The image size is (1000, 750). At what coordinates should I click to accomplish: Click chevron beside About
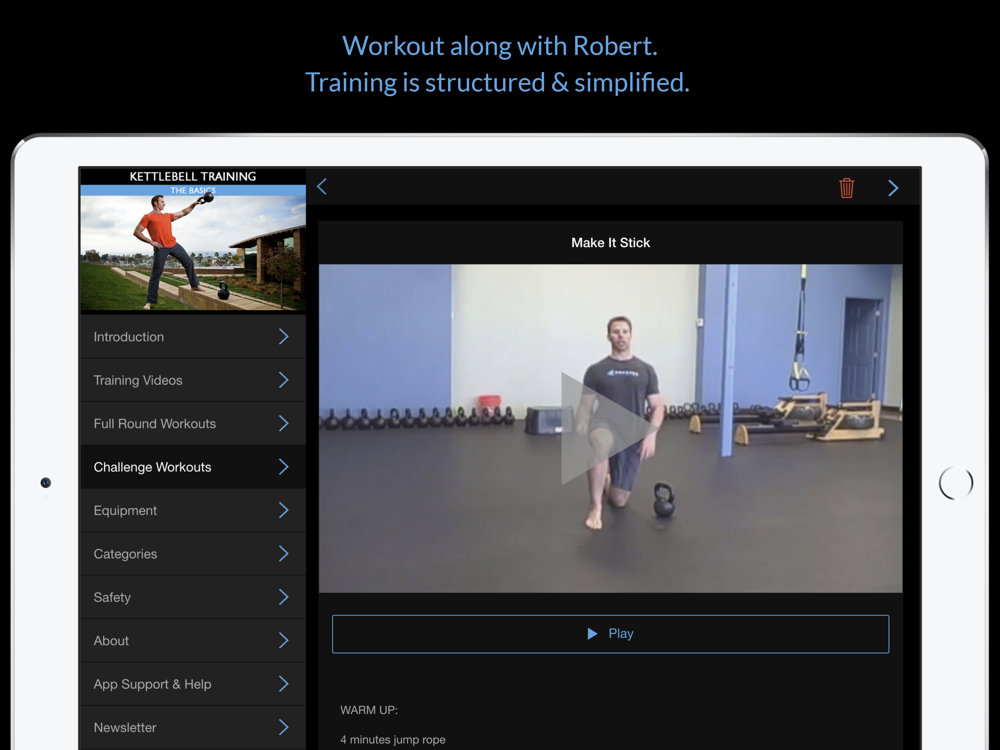click(x=284, y=640)
